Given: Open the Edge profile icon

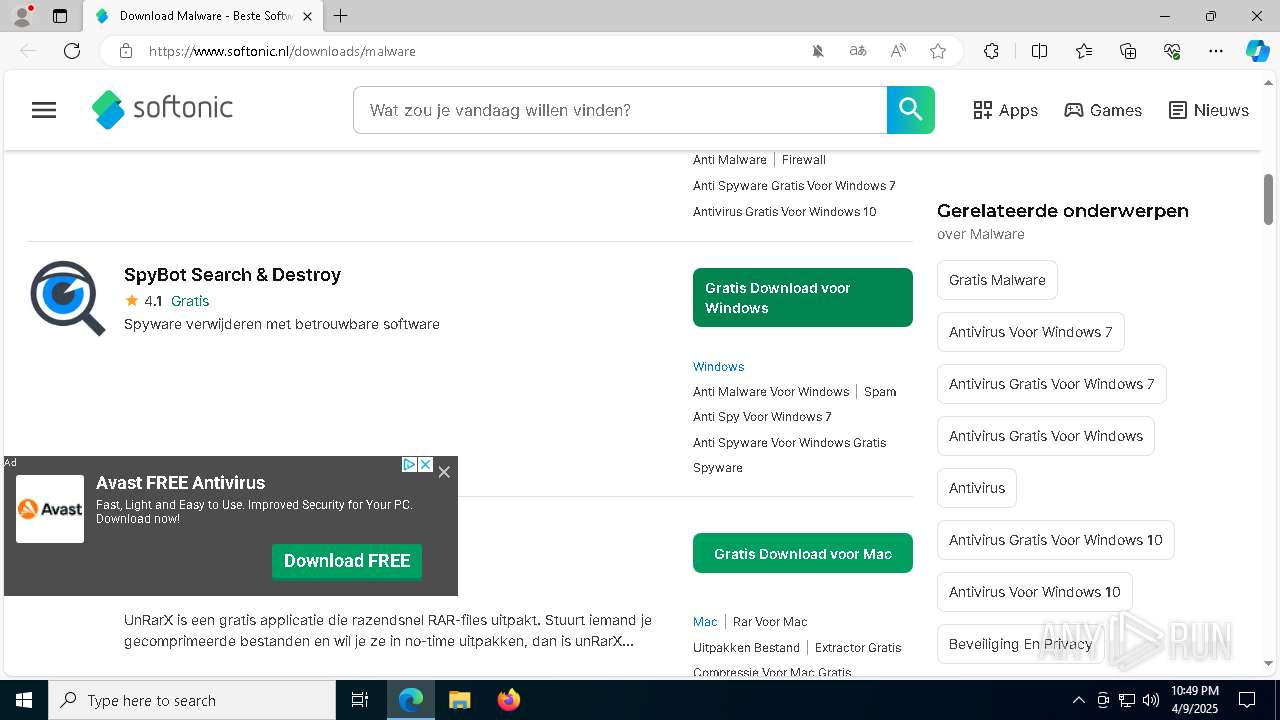Looking at the screenshot, I should pos(21,16).
